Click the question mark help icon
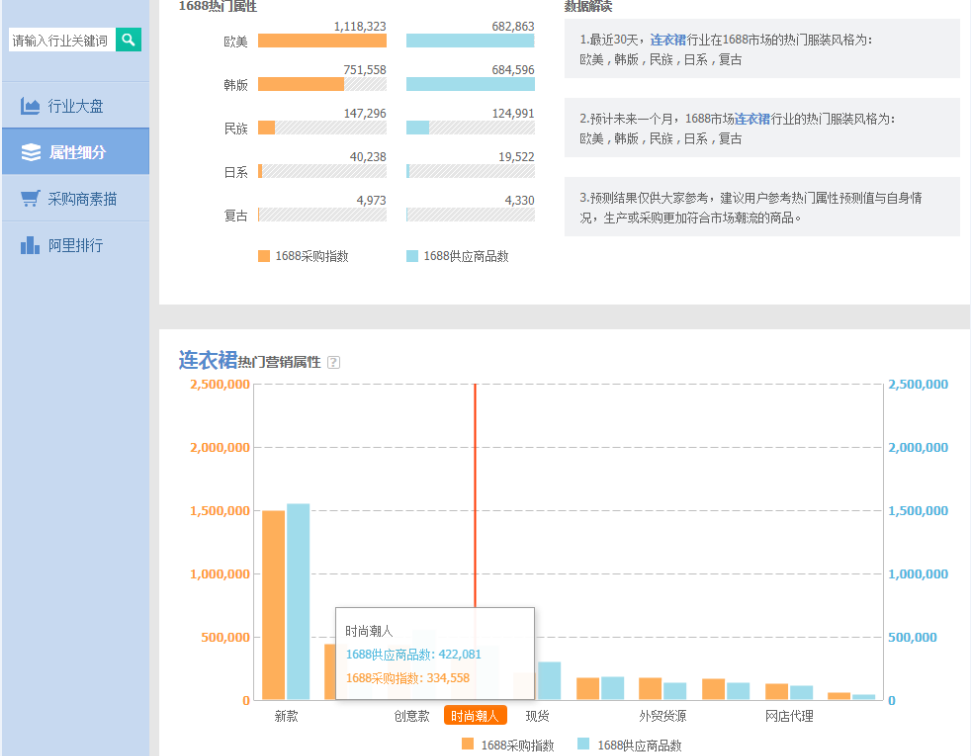Image resolution: width=971 pixels, height=756 pixels. (334, 363)
